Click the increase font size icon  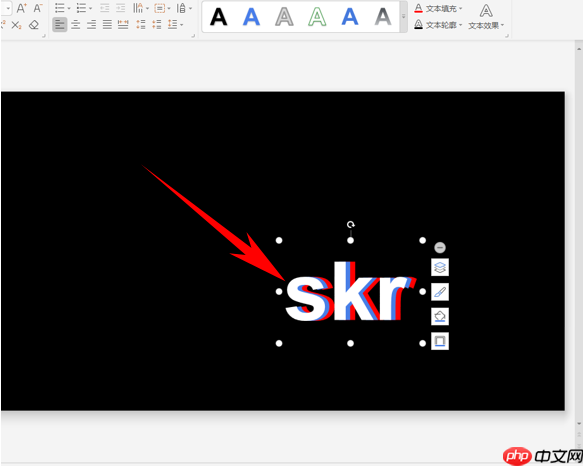click(22, 8)
